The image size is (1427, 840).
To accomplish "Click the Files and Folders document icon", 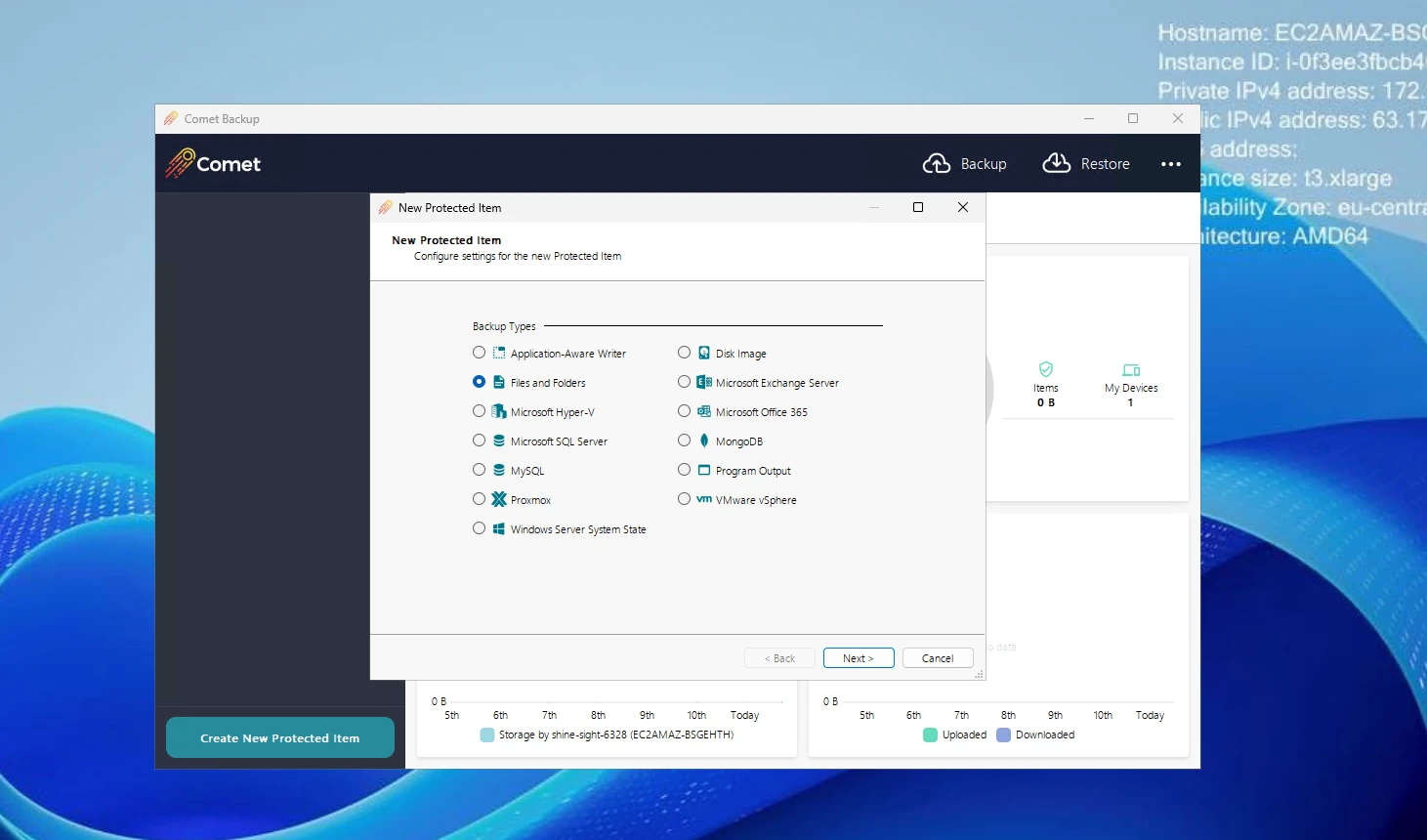I will (x=499, y=382).
